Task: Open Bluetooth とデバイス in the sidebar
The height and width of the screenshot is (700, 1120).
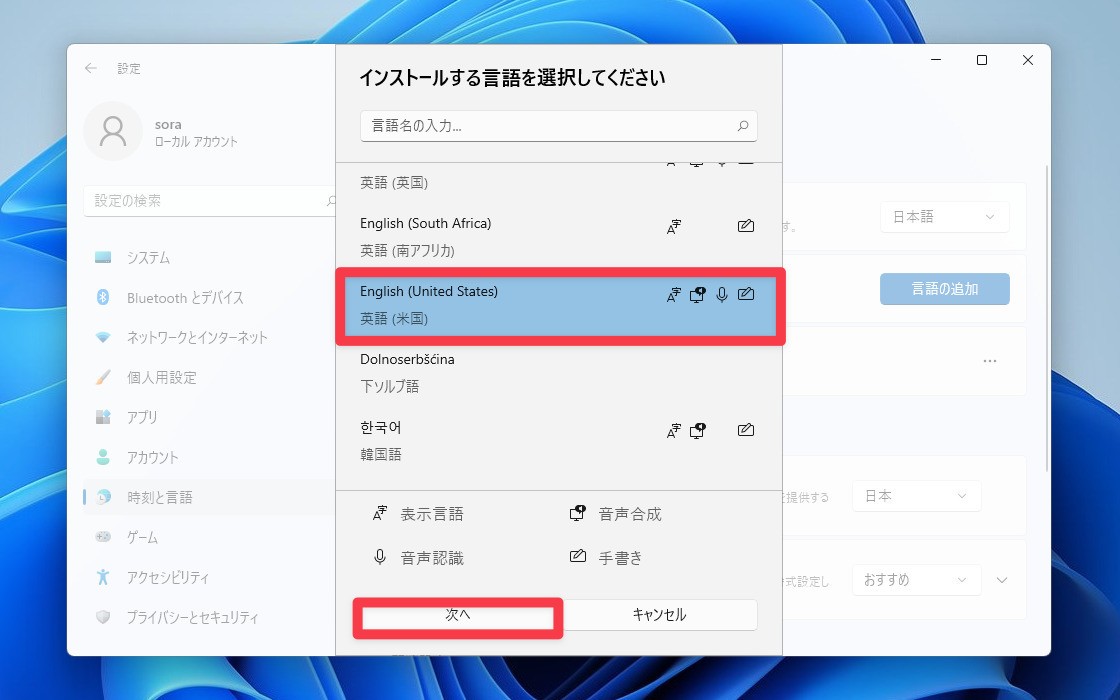Action: pos(207,298)
